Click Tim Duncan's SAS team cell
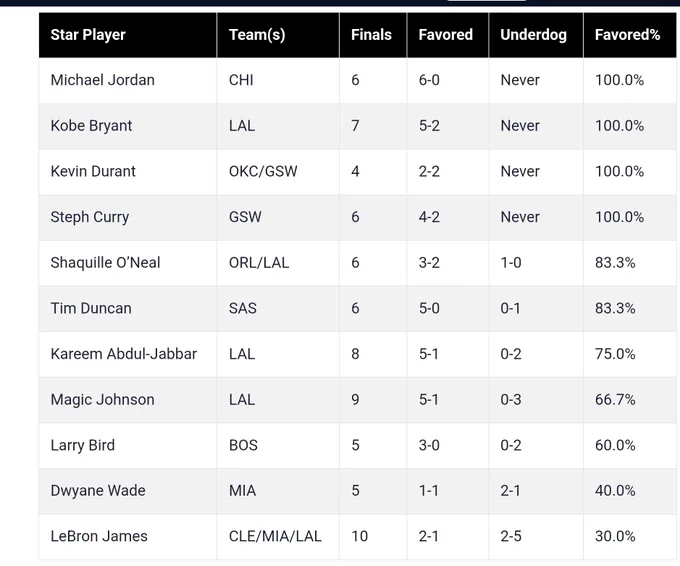 click(278, 308)
